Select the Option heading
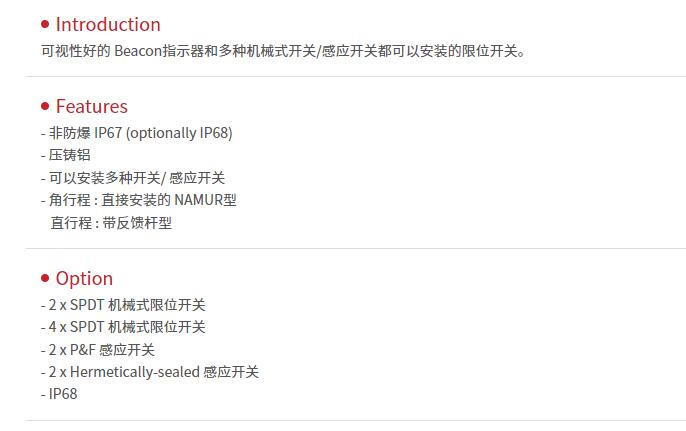Image resolution: width=686 pixels, height=431 pixels. (x=84, y=278)
